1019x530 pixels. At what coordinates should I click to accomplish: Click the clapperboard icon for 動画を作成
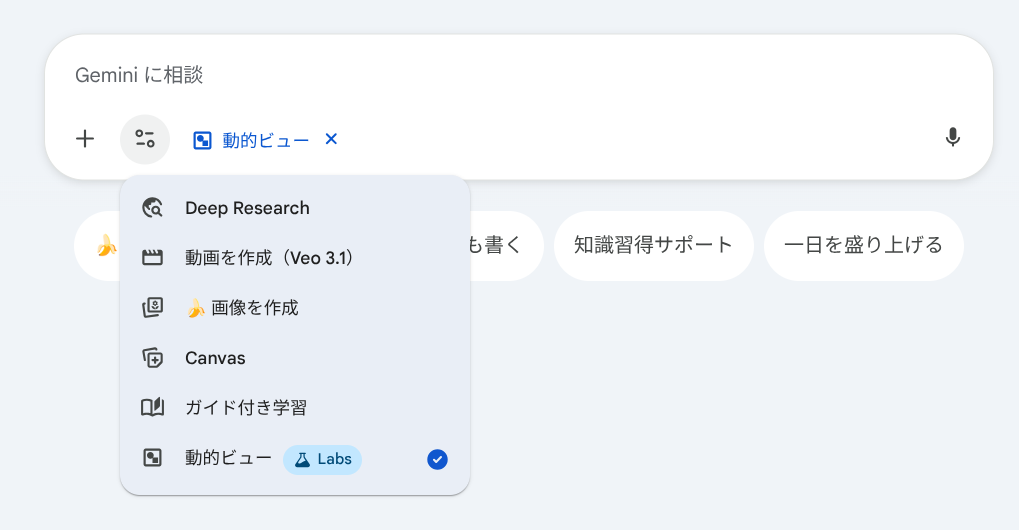(152, 258)
